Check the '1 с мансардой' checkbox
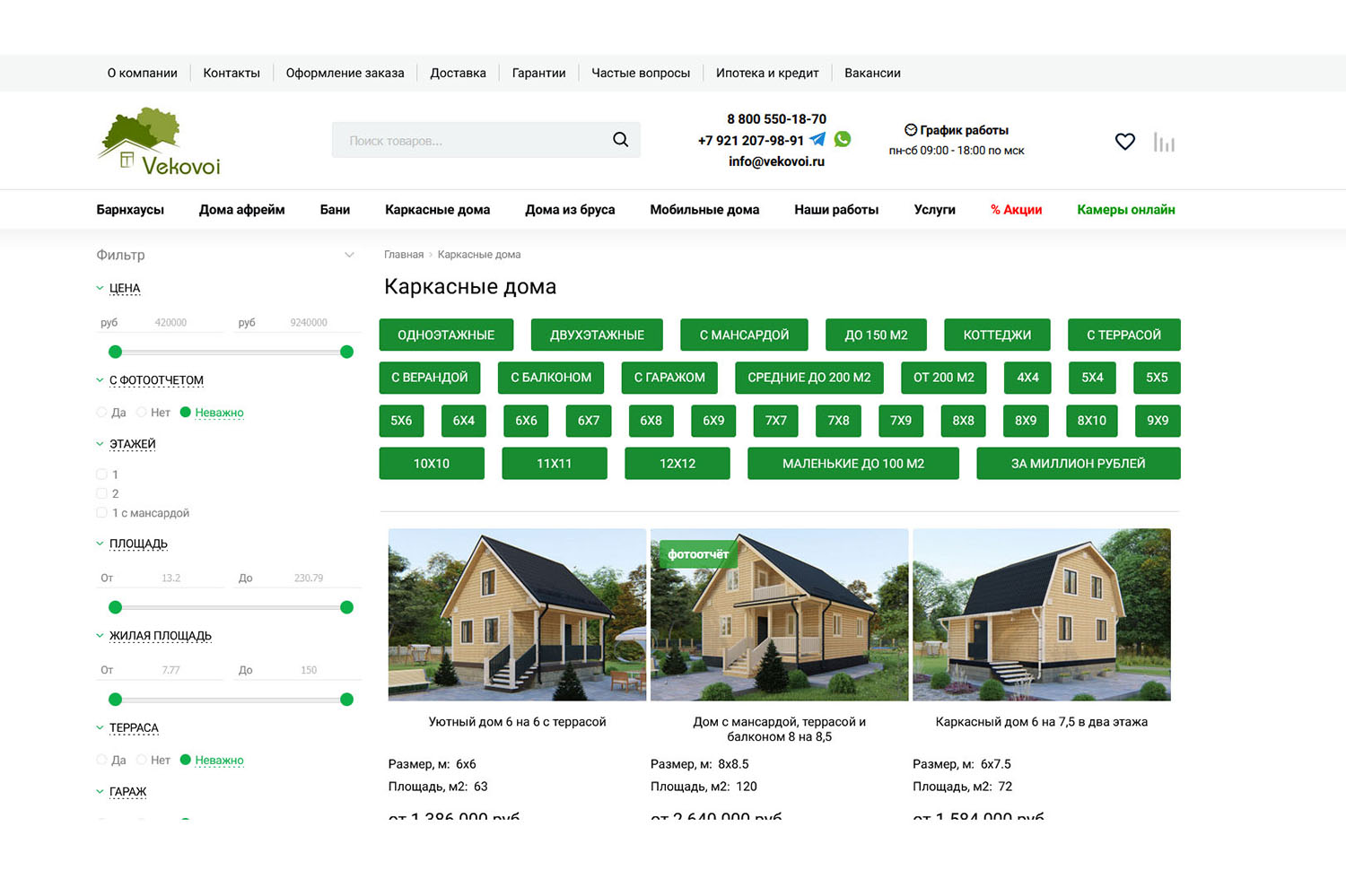This screenshot has height=896, width=1346. [x=101, y=513]
